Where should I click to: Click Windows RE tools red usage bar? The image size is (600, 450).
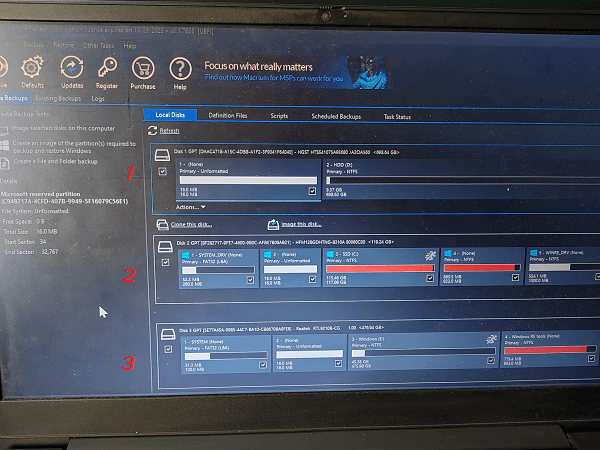(x=550, y=349)
